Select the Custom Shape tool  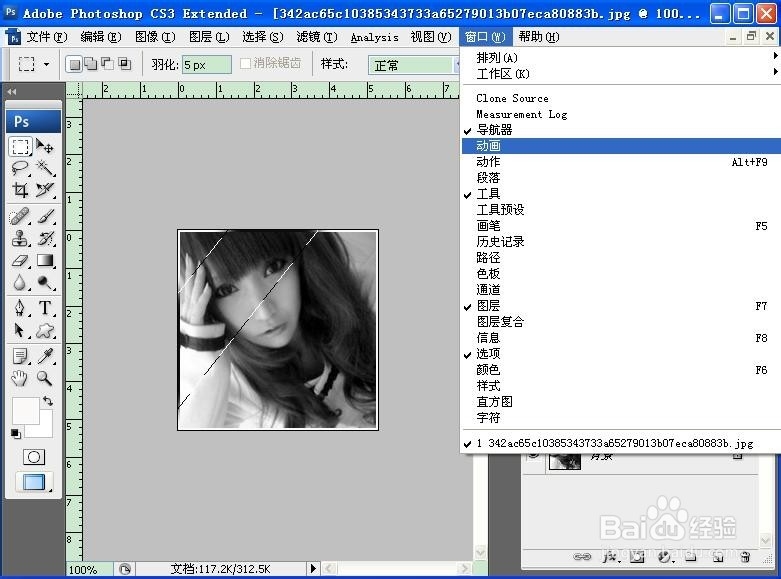tap(45, 330)
